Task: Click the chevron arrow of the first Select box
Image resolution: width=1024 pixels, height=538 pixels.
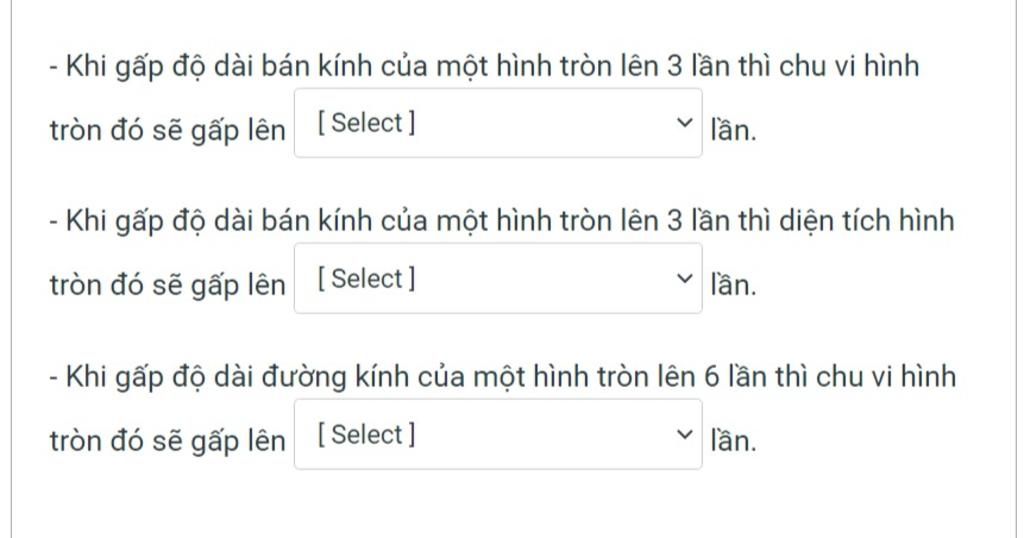Action: 684,123
